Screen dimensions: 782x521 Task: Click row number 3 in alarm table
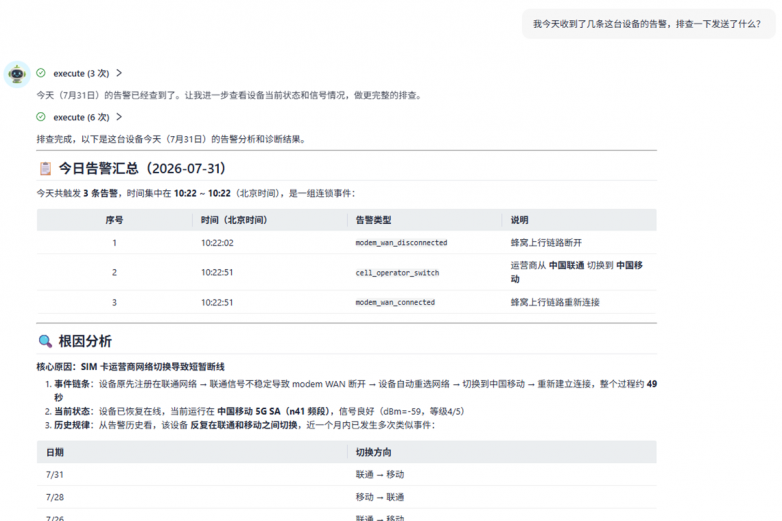(114, 302)
